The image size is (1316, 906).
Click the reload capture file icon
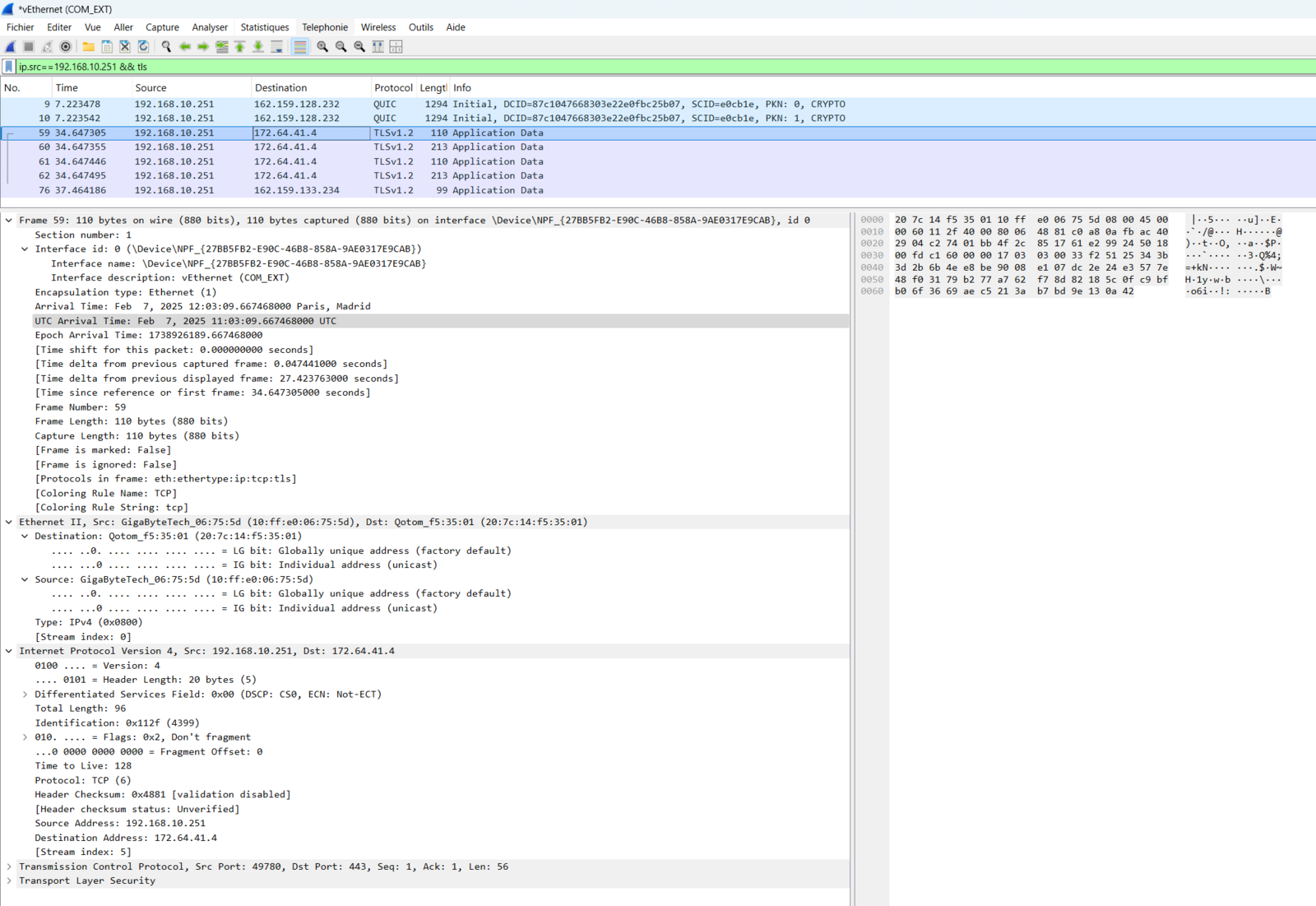tap(143, 47)
